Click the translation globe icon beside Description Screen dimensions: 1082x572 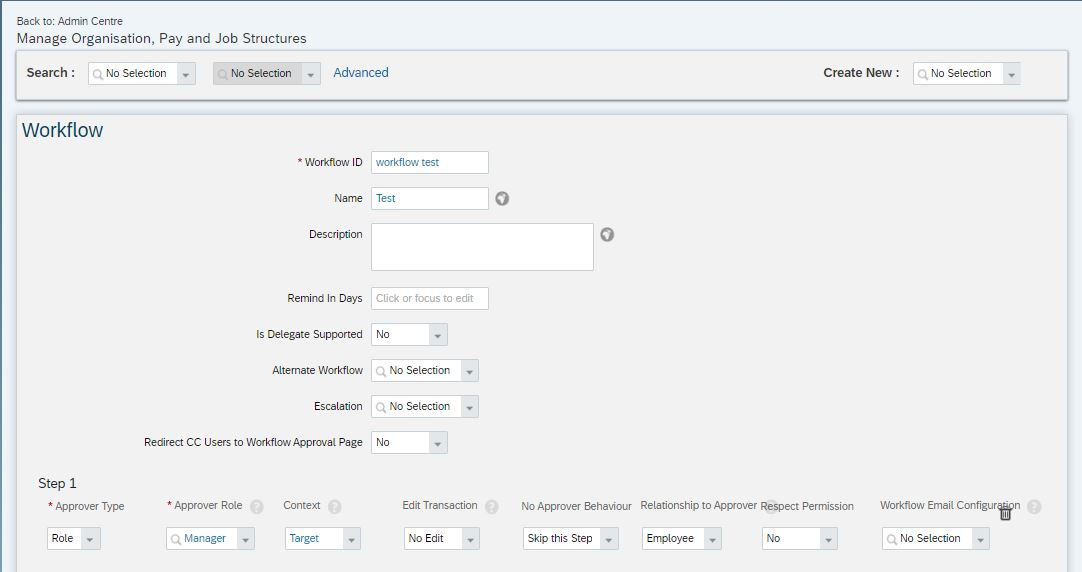coord(607,235)
